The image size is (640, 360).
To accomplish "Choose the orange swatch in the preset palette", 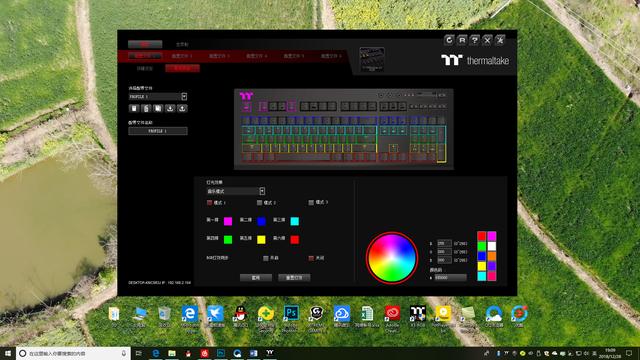I will coord(492,256).
